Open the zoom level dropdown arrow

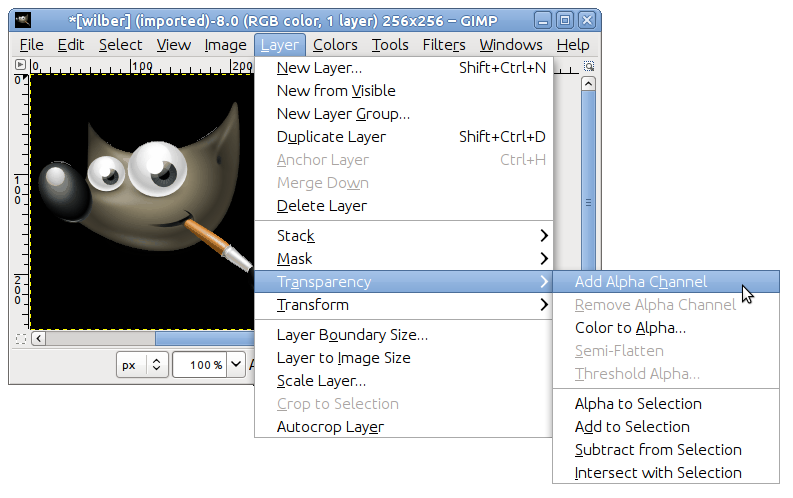[236, 365]
